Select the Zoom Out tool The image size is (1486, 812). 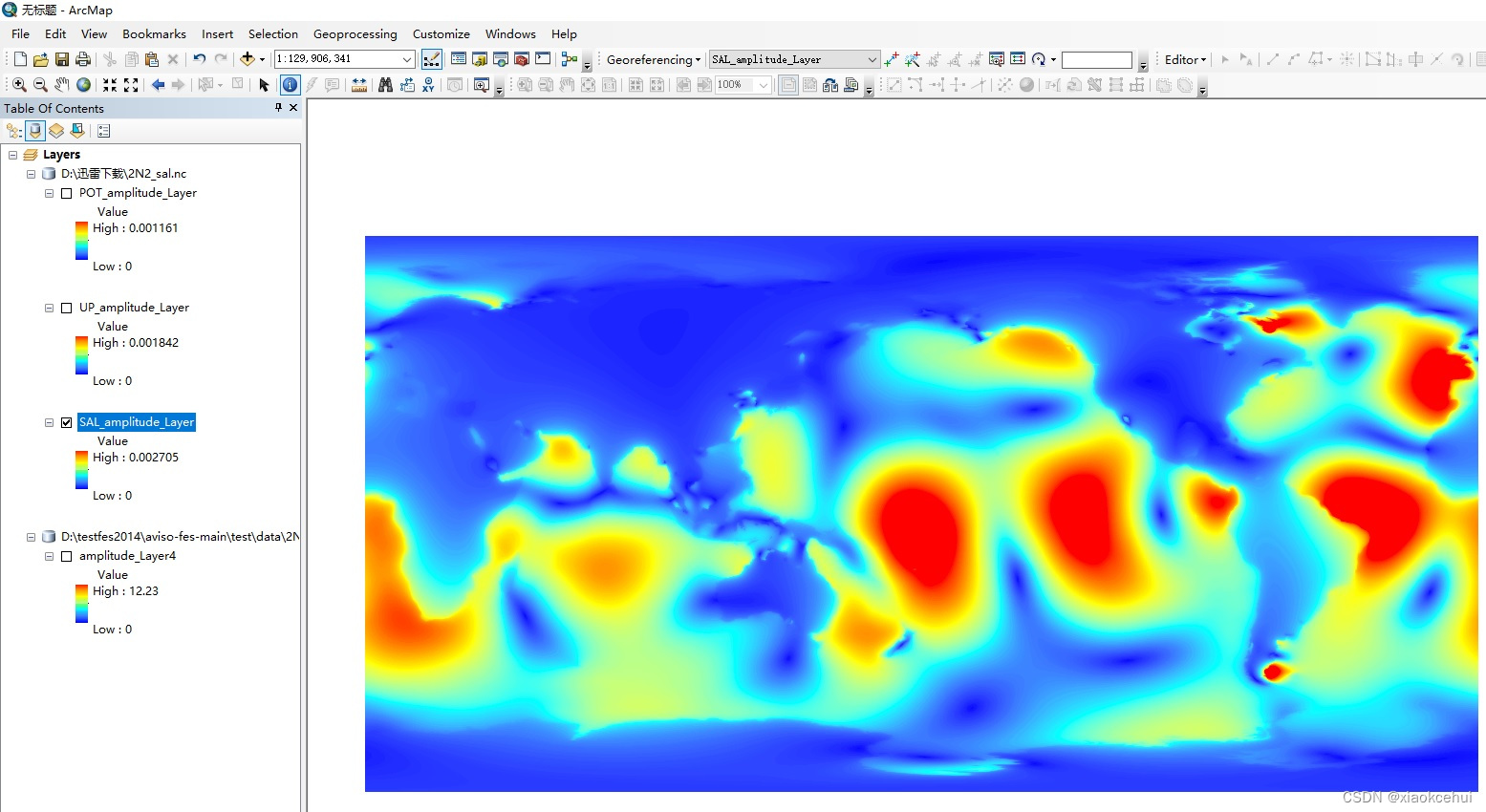point(40,85)
